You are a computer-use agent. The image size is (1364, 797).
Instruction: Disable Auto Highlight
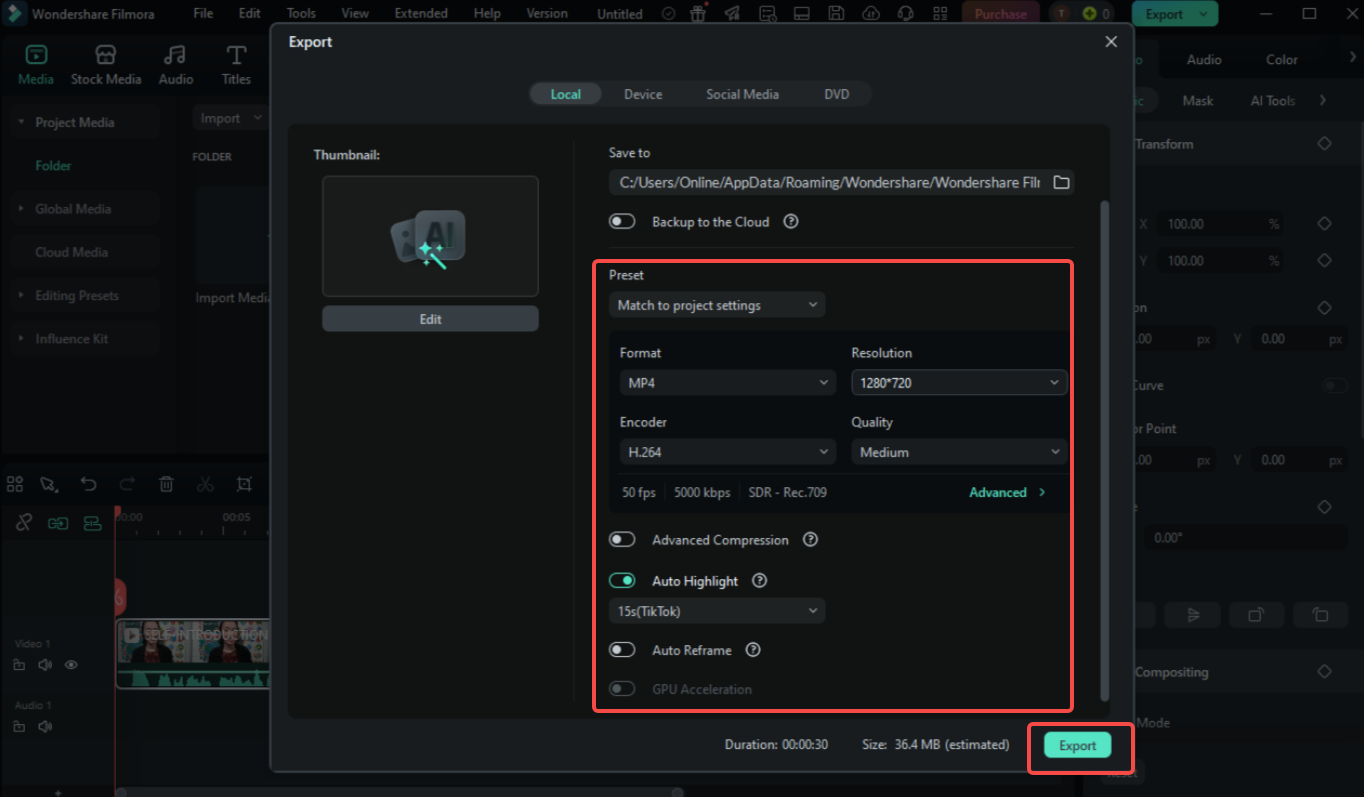point(622,580)
